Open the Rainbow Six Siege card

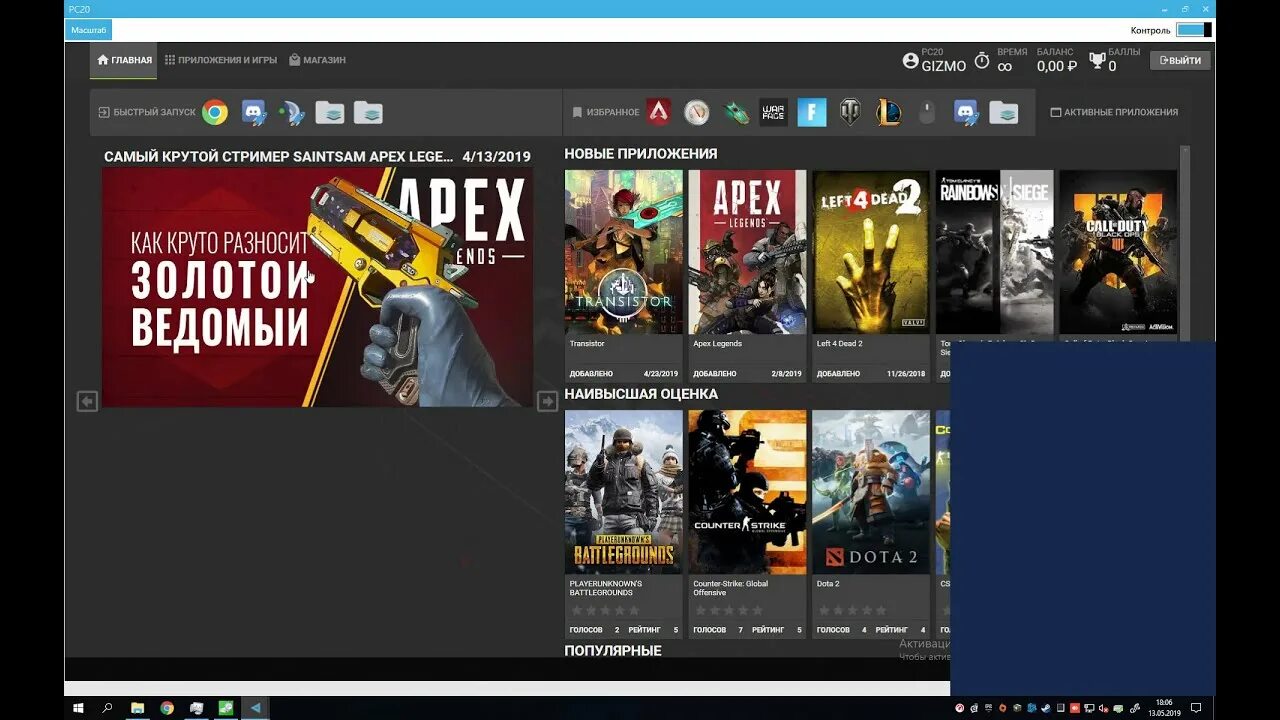pos(994,254)
